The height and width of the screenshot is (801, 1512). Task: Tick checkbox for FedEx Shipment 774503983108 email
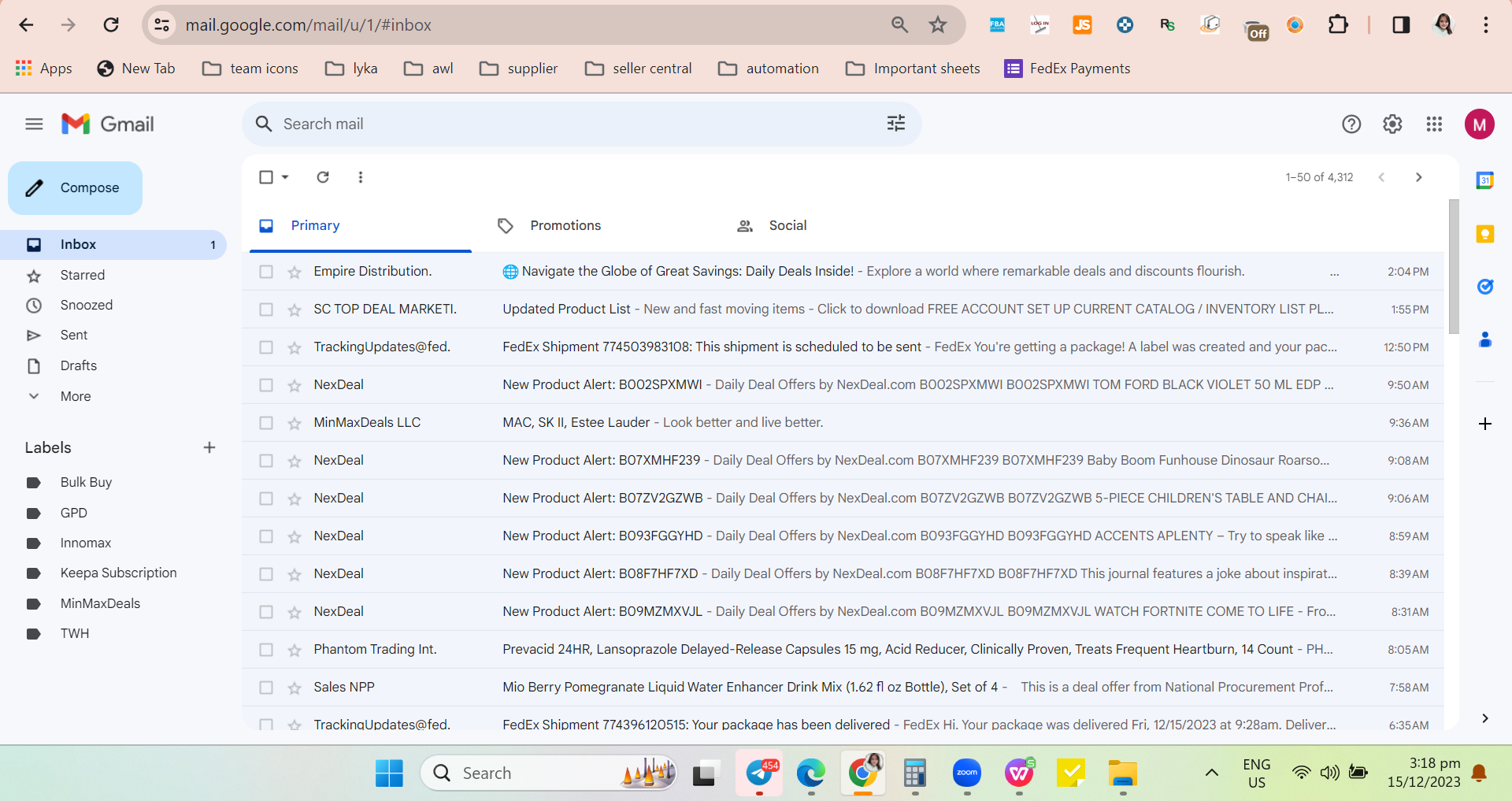(266, 347)
